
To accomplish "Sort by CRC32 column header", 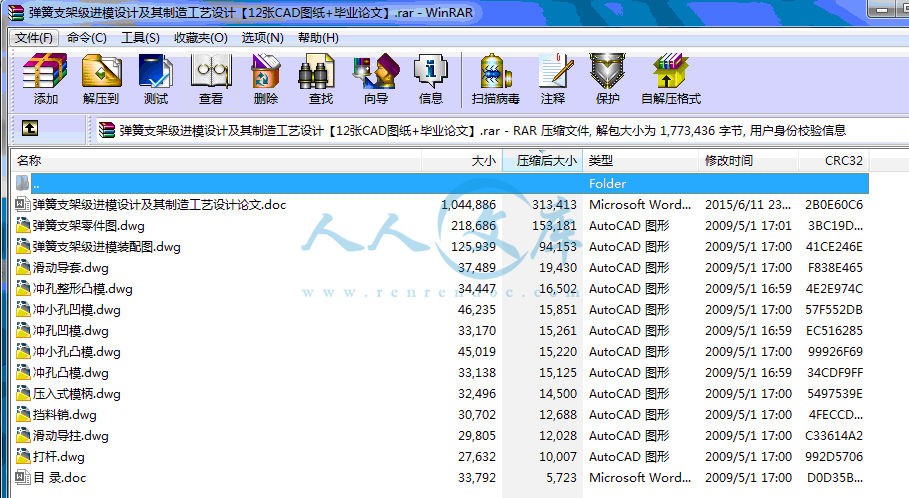I will click(833, 161).
